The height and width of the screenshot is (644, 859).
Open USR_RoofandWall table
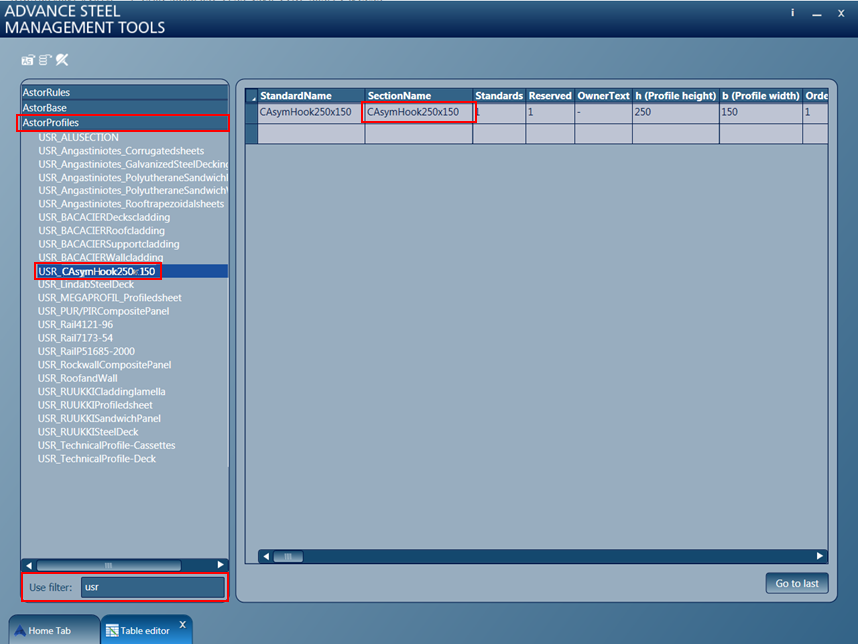click(77, 378)
